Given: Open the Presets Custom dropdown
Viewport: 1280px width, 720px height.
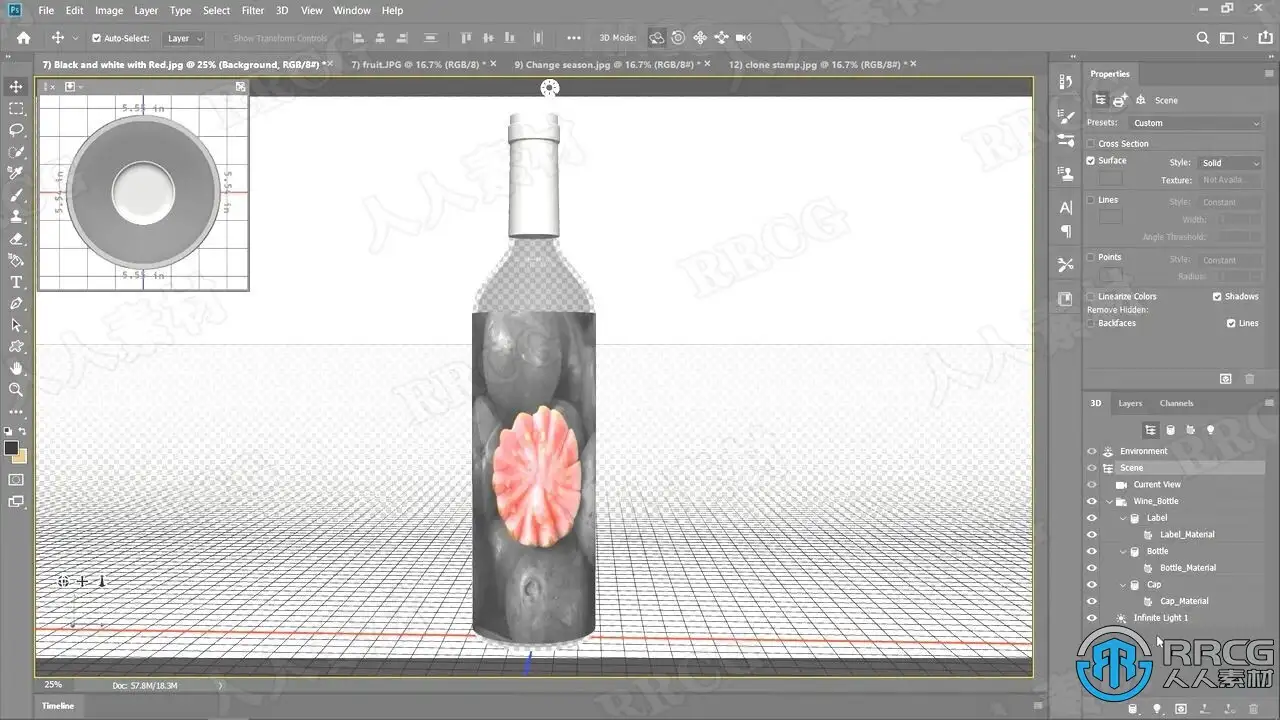Looking at the screenshot, I should (1196, 123).
